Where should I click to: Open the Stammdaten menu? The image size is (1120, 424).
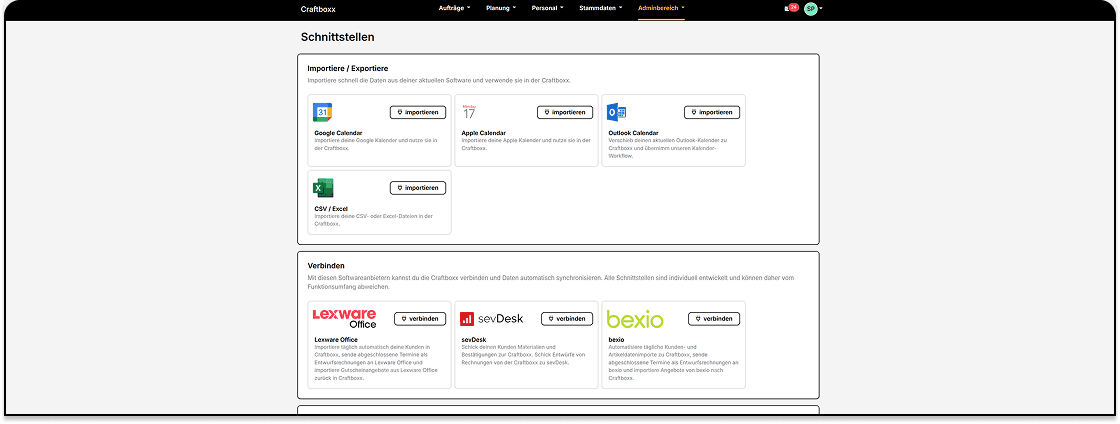click(x=600, y=9)
